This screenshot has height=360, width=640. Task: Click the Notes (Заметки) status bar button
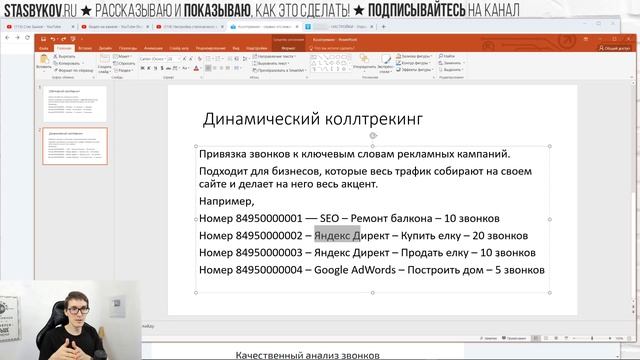[488, 338]
